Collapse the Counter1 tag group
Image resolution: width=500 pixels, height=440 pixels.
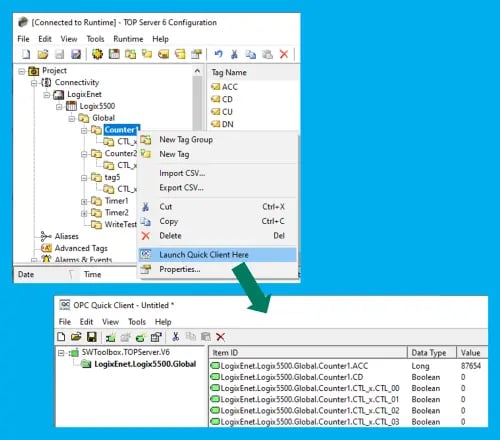(84, 130)
